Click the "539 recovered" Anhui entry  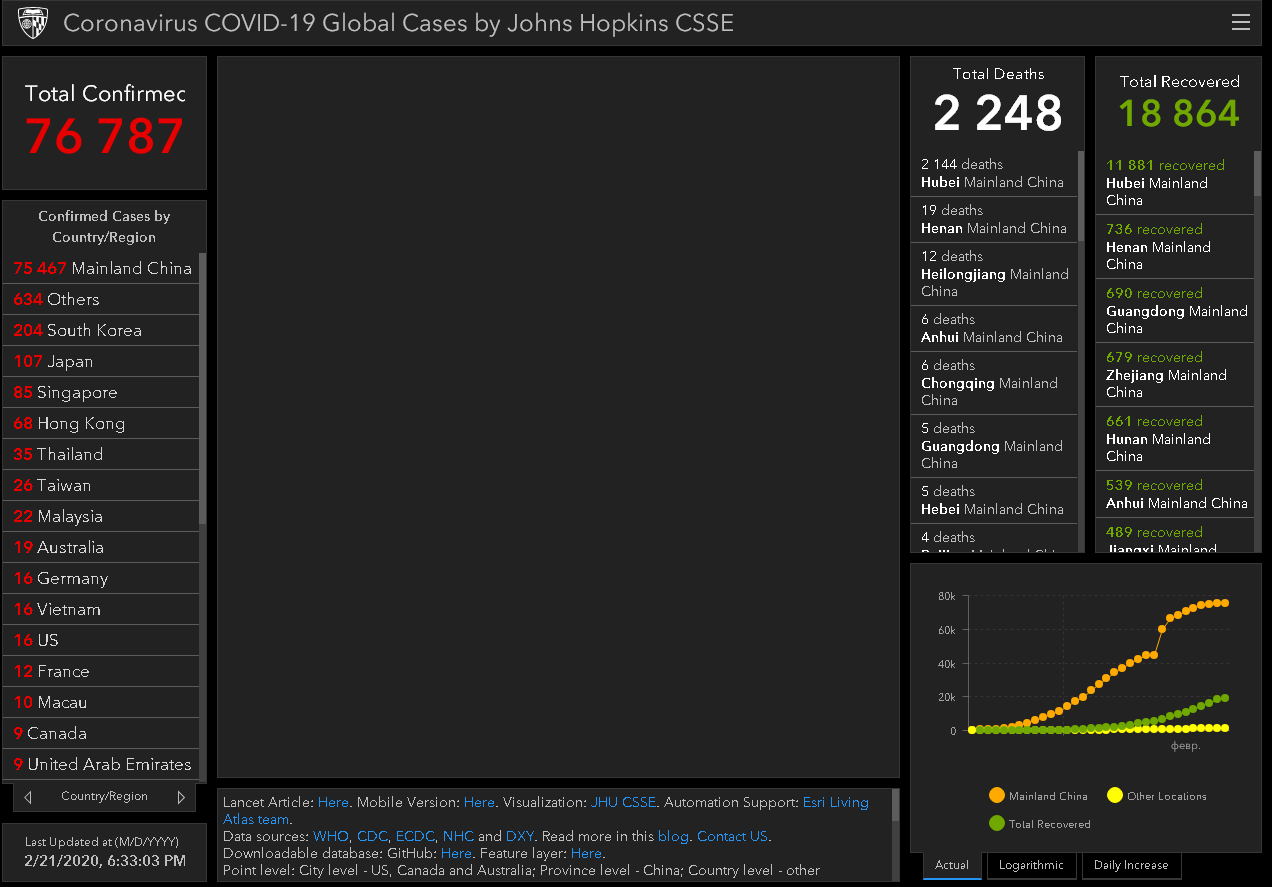pos(1175,494)
